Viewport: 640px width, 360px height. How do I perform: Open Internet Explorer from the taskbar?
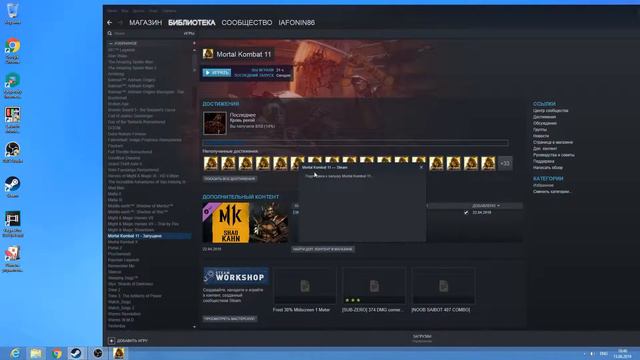pyautogui.click(x=15, y=353)
